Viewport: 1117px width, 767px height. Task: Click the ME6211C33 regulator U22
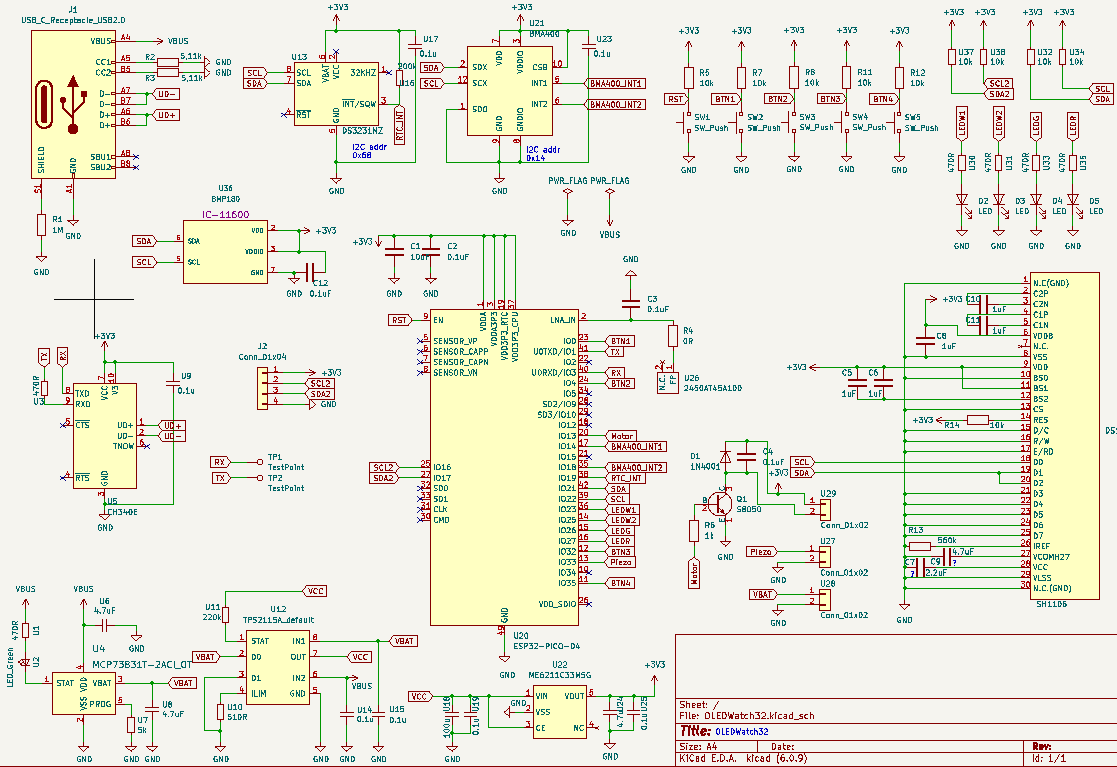(x=560, y=712)
